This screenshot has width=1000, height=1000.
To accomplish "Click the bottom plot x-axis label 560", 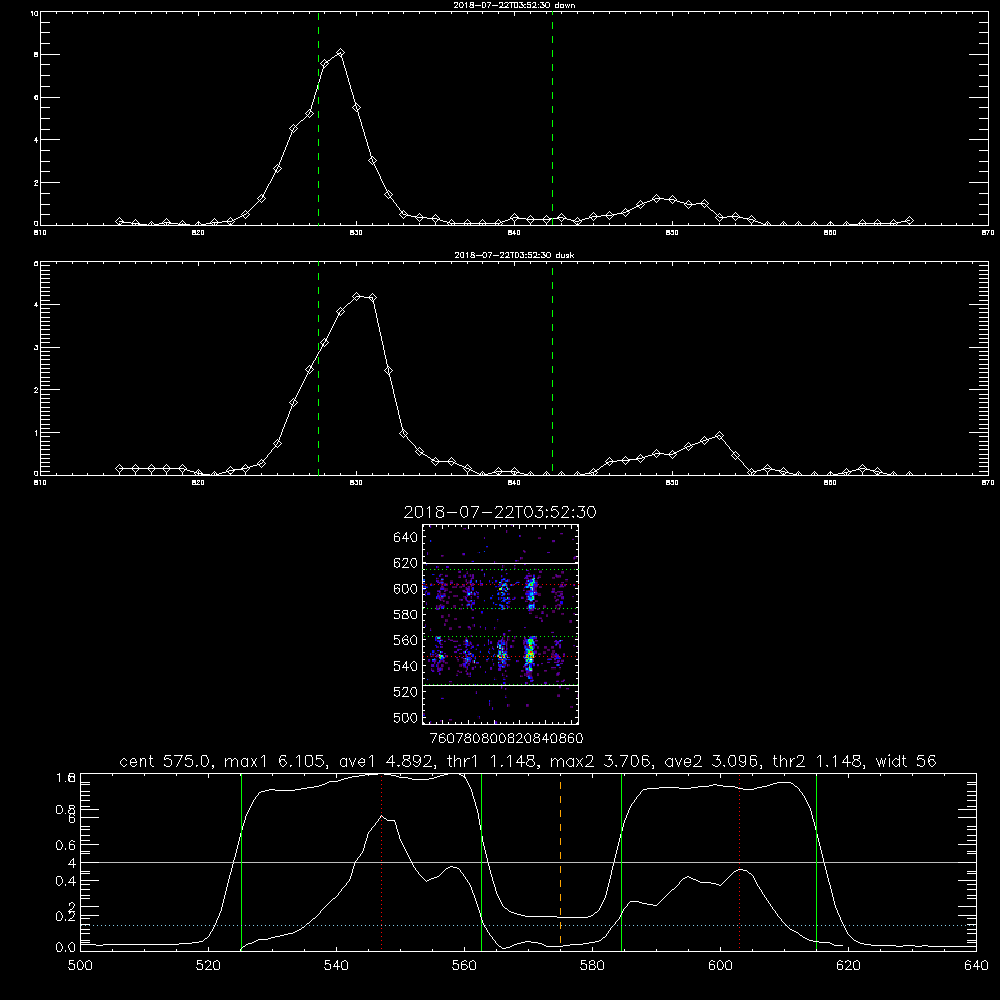I will pyautogui.click(x=464, y=966).
